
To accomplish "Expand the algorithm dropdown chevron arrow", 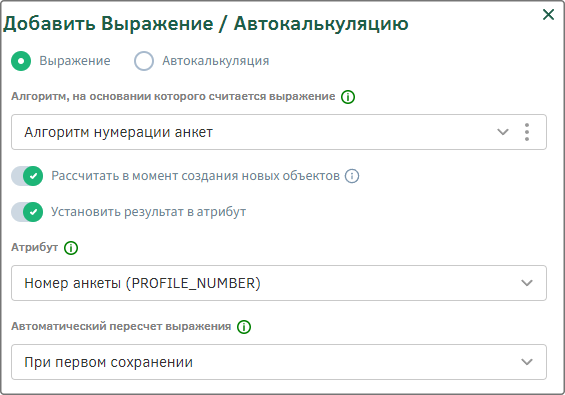I will (x=503, y=132).
